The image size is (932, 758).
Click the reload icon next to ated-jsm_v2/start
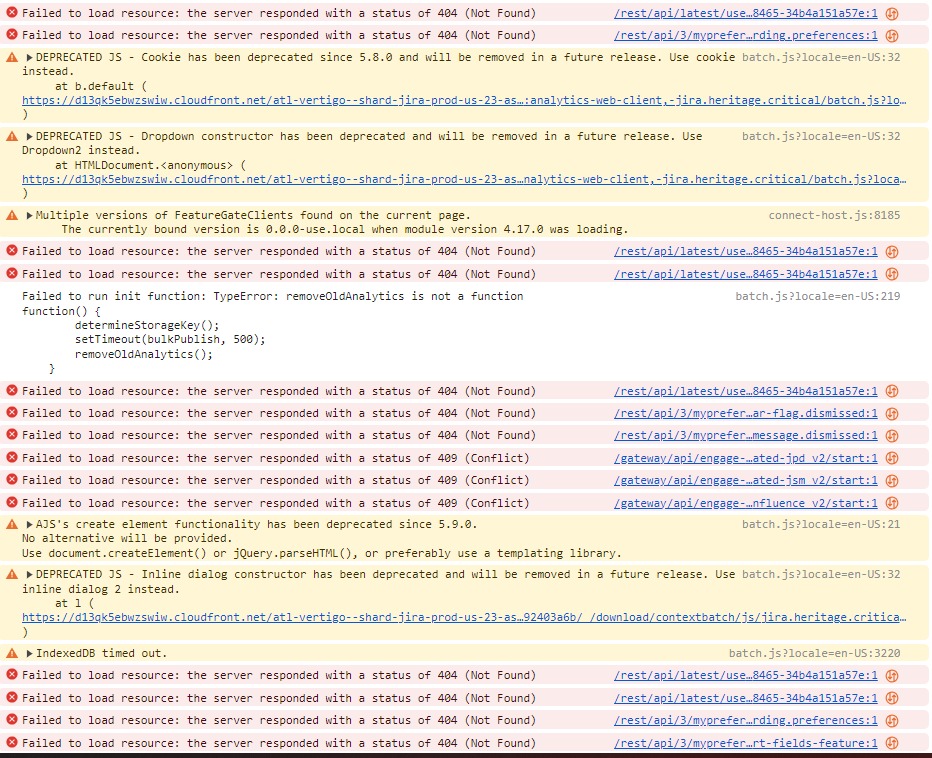click(892, 480)
